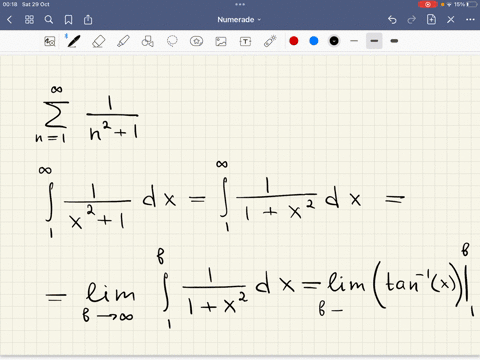The image size is (480, 360).
Task: Select the Eraser tool
Action: (98, 41)
